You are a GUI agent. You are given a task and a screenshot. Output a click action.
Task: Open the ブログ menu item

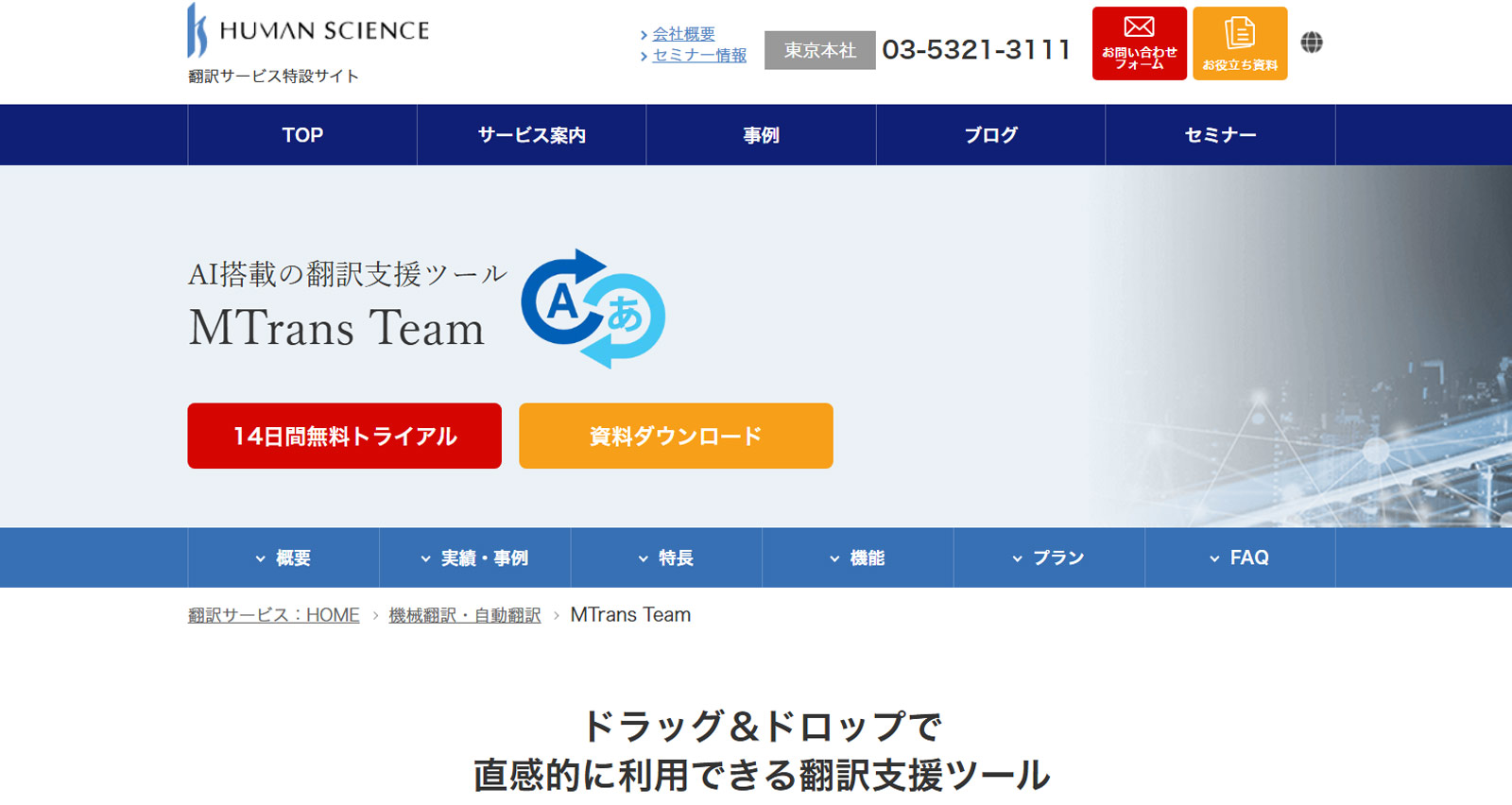(x=991, y=135)
